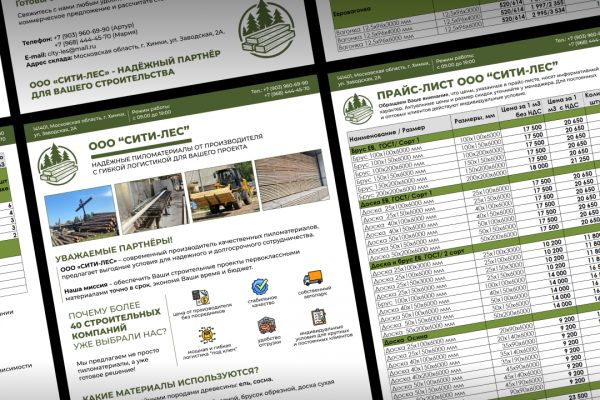Click the text 40 СТРОИТЕЛЬНЫХ КОМПАНИЙ
The width and height of the screenshot is (600, 400).
tap(116, 323)
